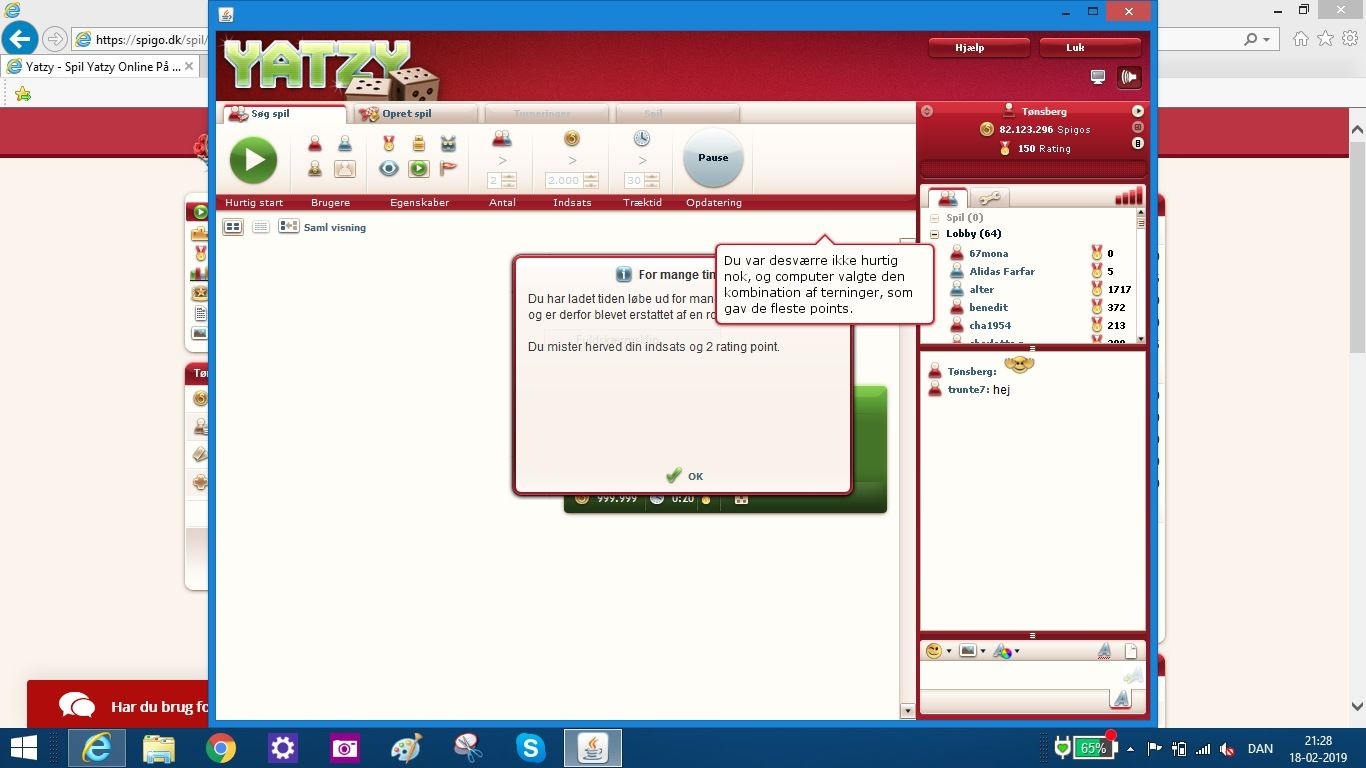
Task: Click the padlock icon under Egenskaber
Action: (x=419, y=144)
